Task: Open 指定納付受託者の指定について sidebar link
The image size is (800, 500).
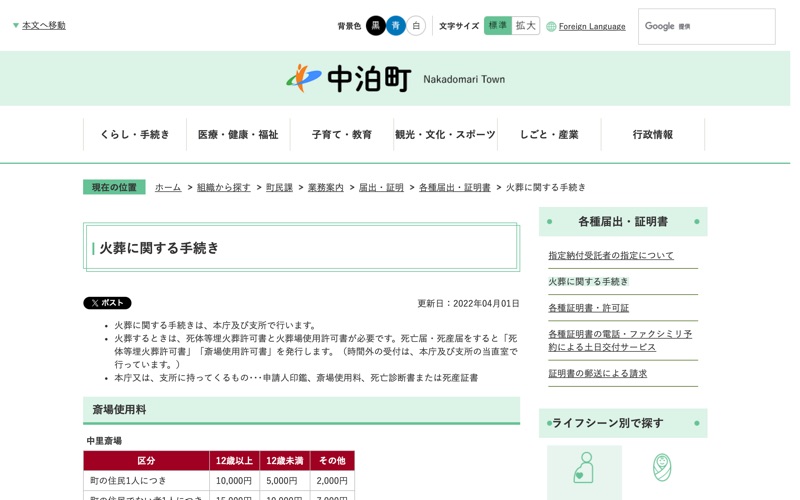Action: [x=611, y=255]
